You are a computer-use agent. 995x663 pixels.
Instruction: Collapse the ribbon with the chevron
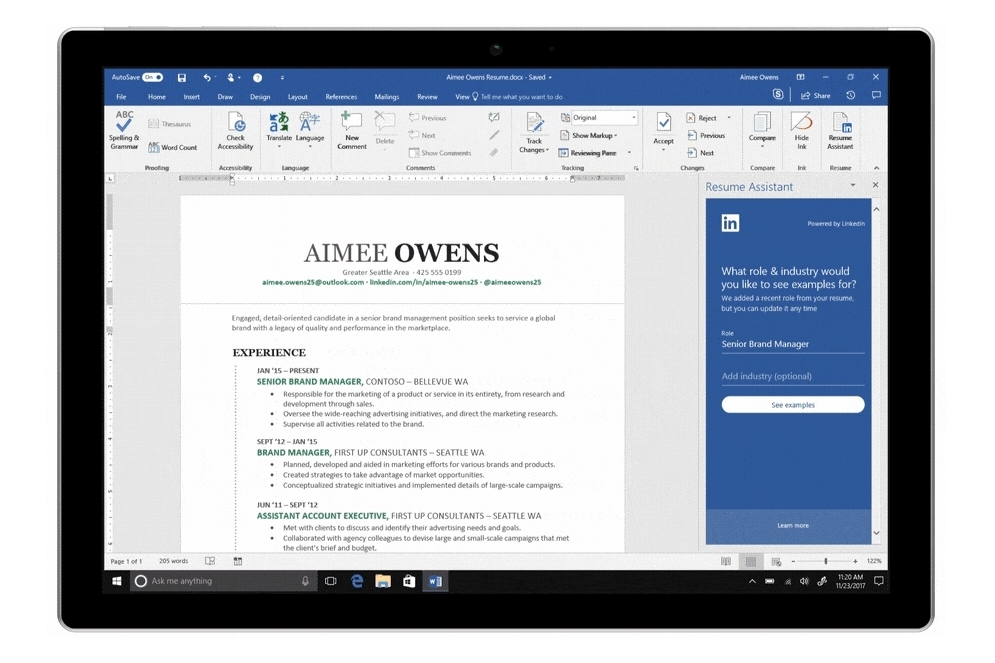tap(876, 168)
